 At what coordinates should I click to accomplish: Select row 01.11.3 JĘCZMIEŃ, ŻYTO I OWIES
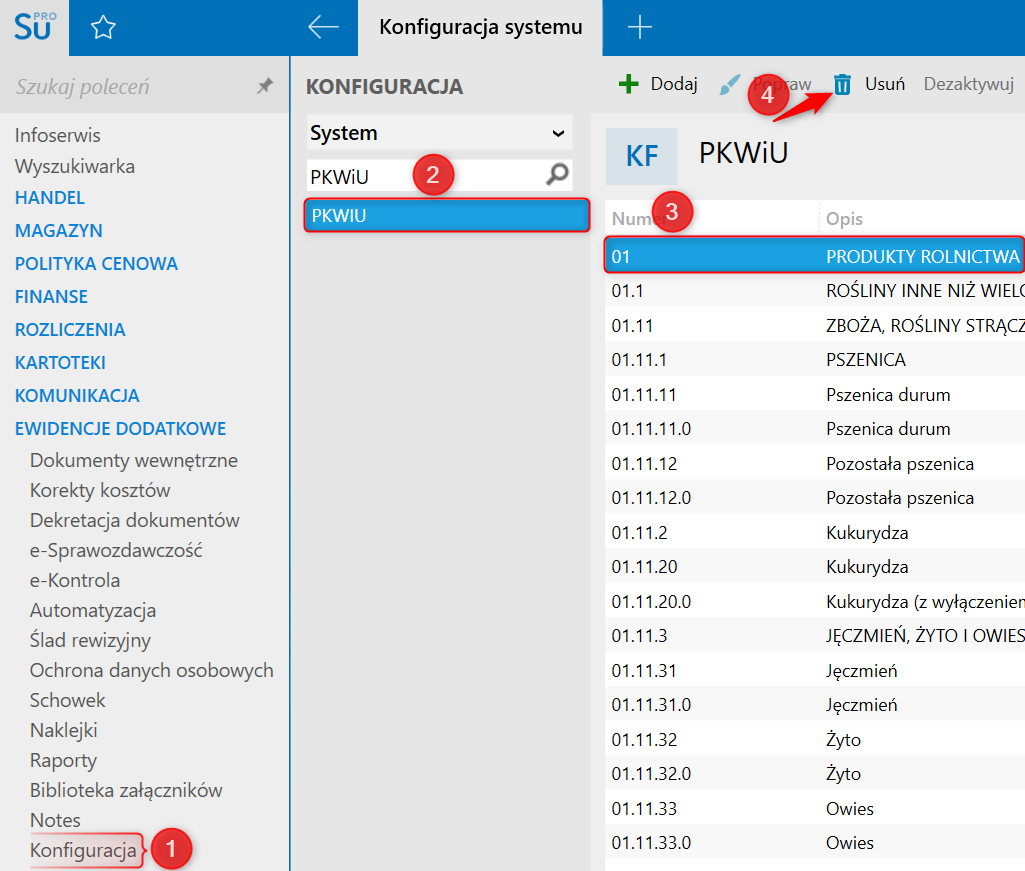(815, 636)
